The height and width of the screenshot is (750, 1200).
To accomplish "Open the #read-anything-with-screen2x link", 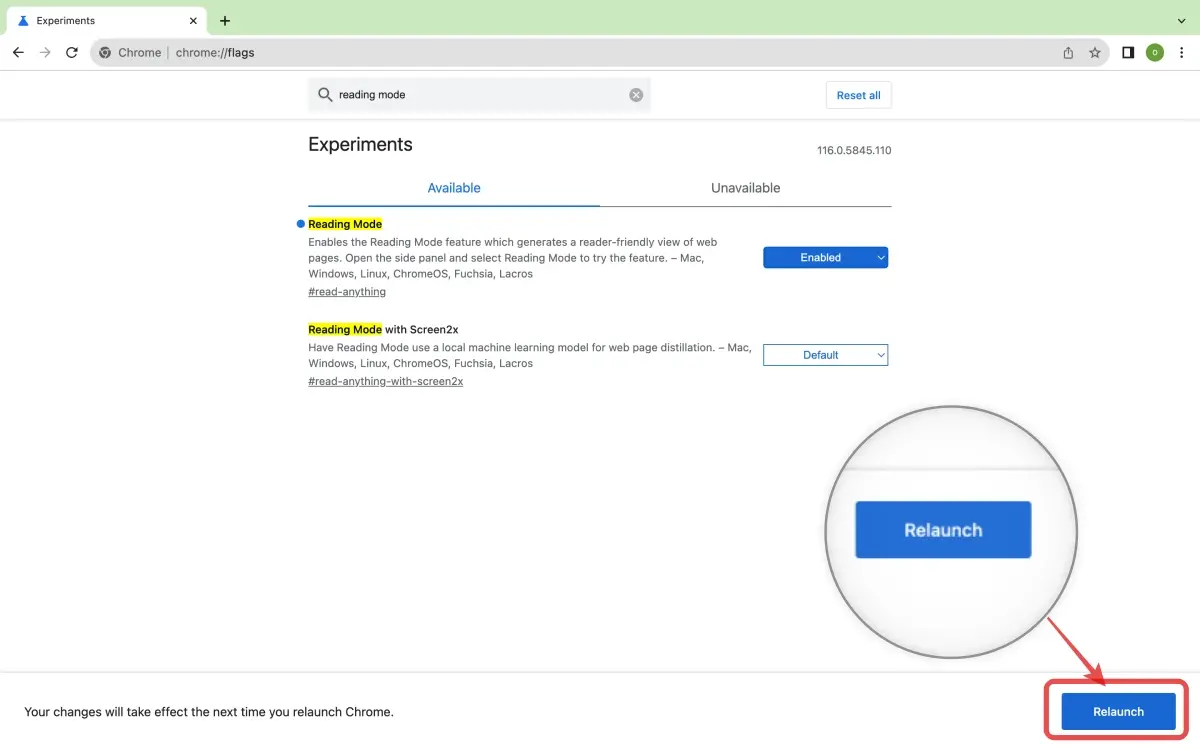I will (x=385, y=382).
